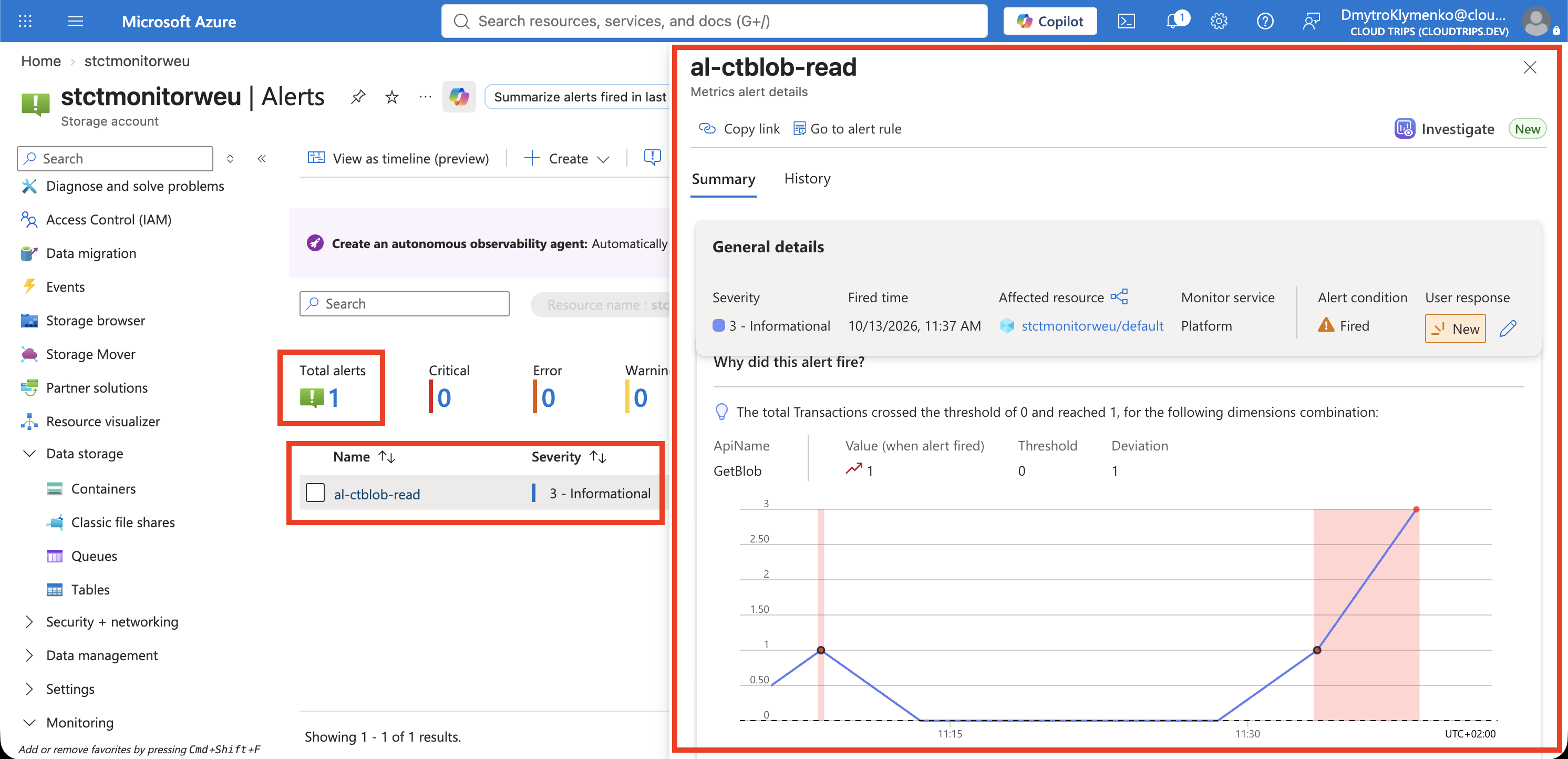Edit user response pencil icon

1508,329
